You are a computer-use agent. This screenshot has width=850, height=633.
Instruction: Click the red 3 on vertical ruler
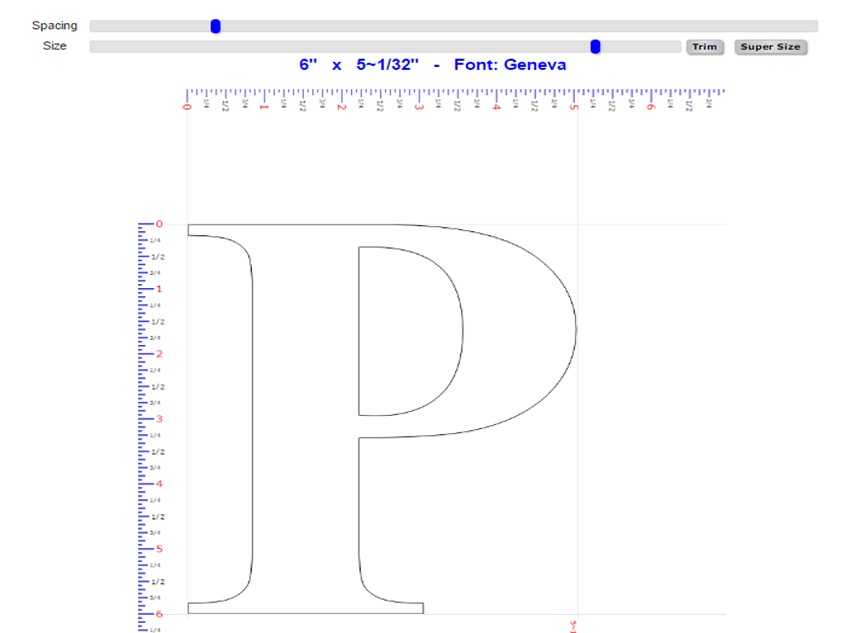coord(159,419)
